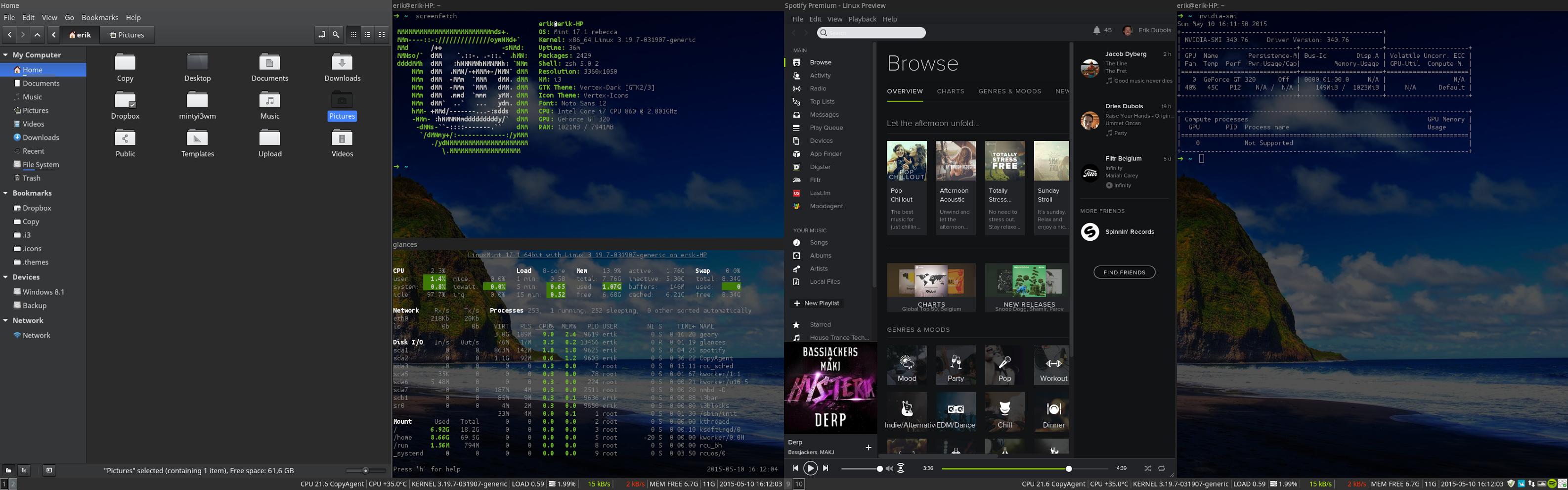Open Play Queue in Spotify sidebar
This screenshot has height=490, width=1568.
[826, 128]
